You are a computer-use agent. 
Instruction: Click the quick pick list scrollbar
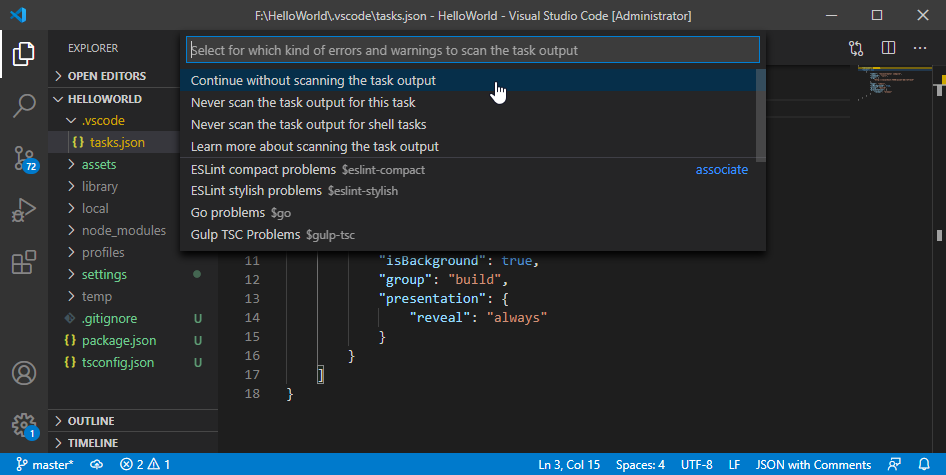coord(760,115)
